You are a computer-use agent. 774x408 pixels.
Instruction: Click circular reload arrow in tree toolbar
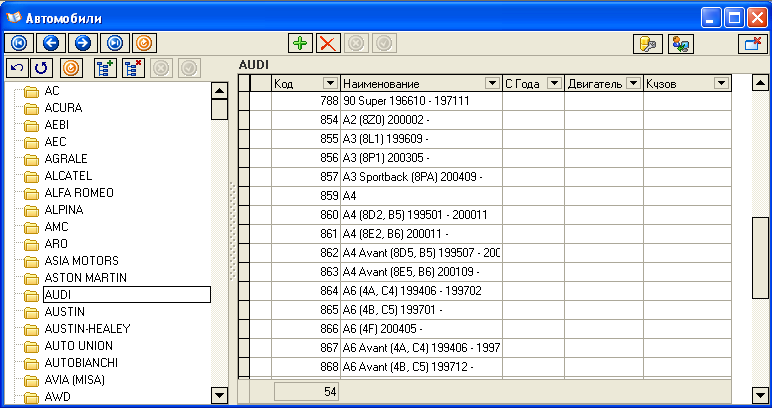[41, 68]
